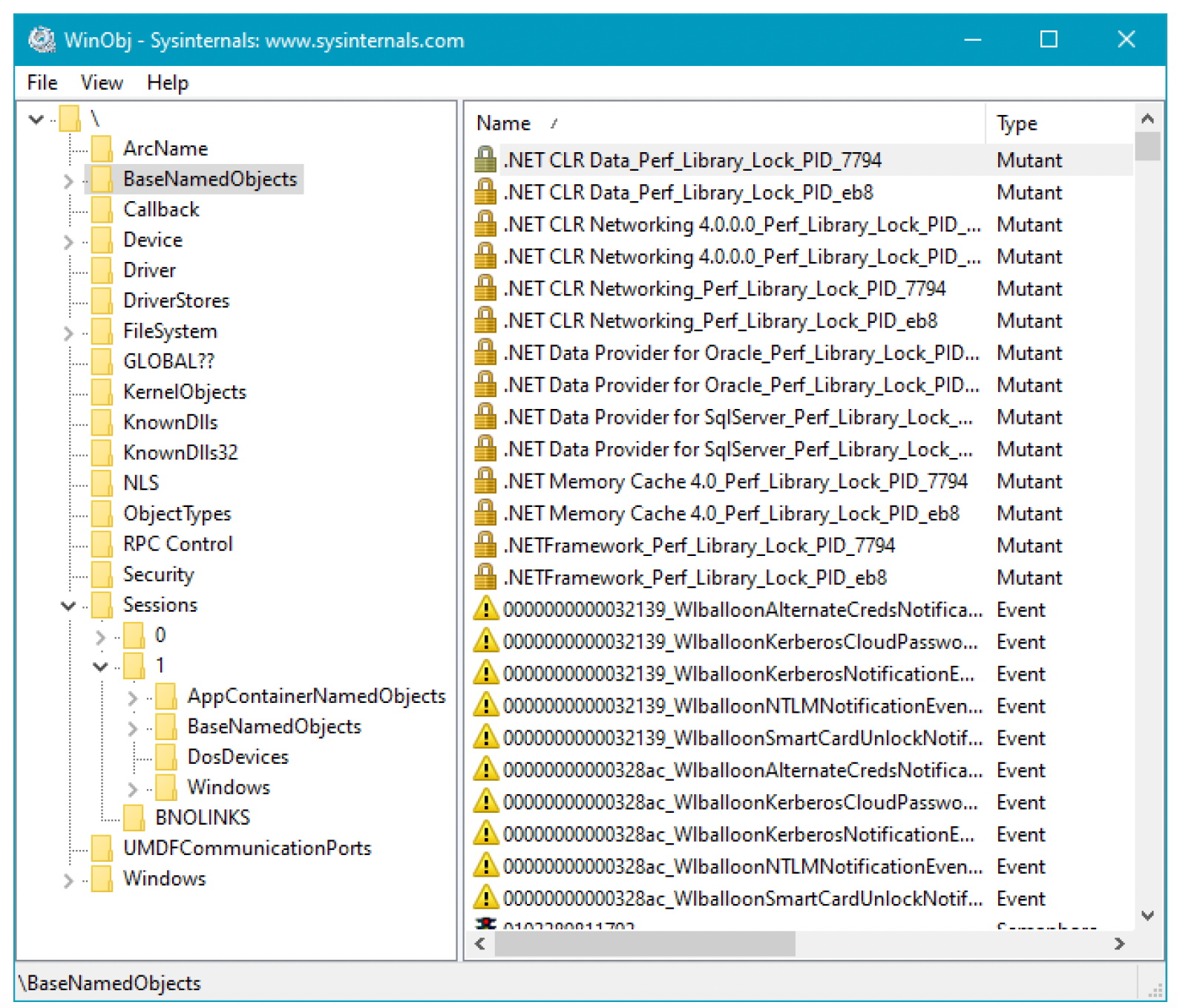Screen dimensions: 1177x1008
Task: Expand the bottom top-level Windows tree node
Action: (68, 880)
